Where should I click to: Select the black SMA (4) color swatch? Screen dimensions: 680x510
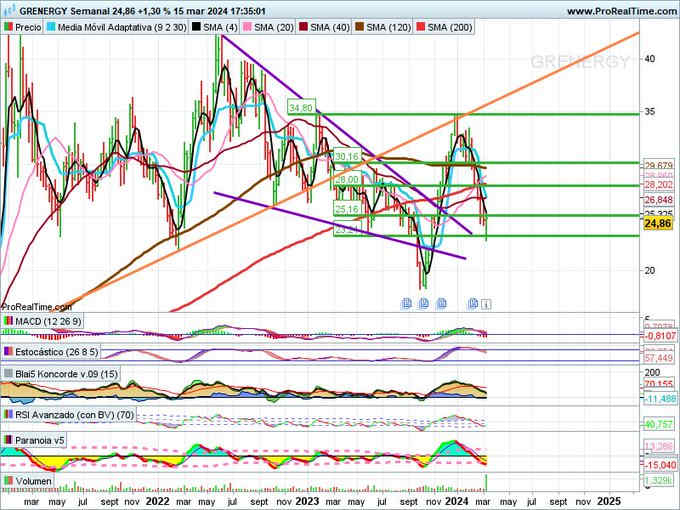click(196, 27)
